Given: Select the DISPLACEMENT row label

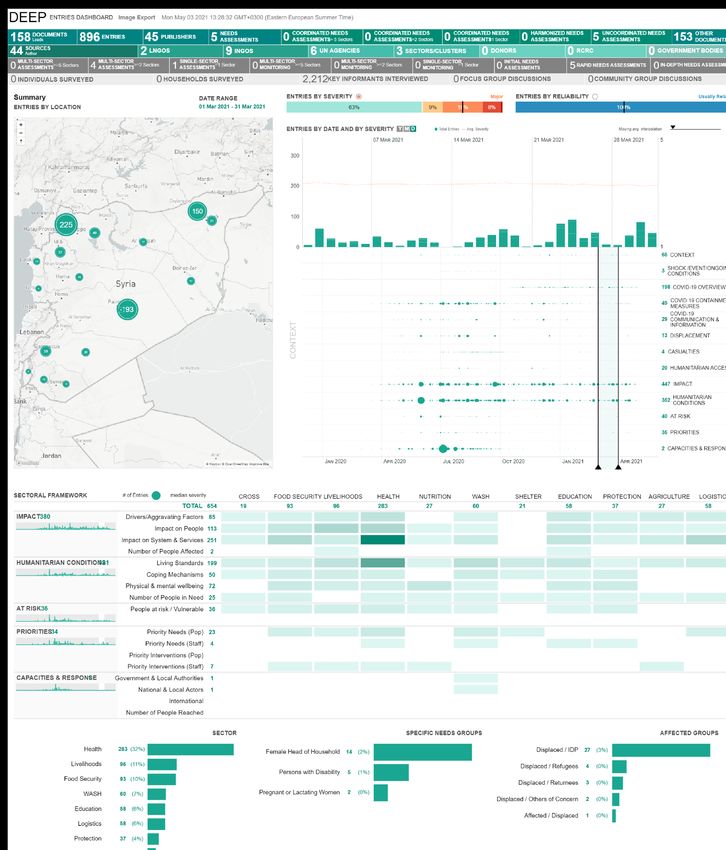Looking at the screenshot, I should [690, 336].
